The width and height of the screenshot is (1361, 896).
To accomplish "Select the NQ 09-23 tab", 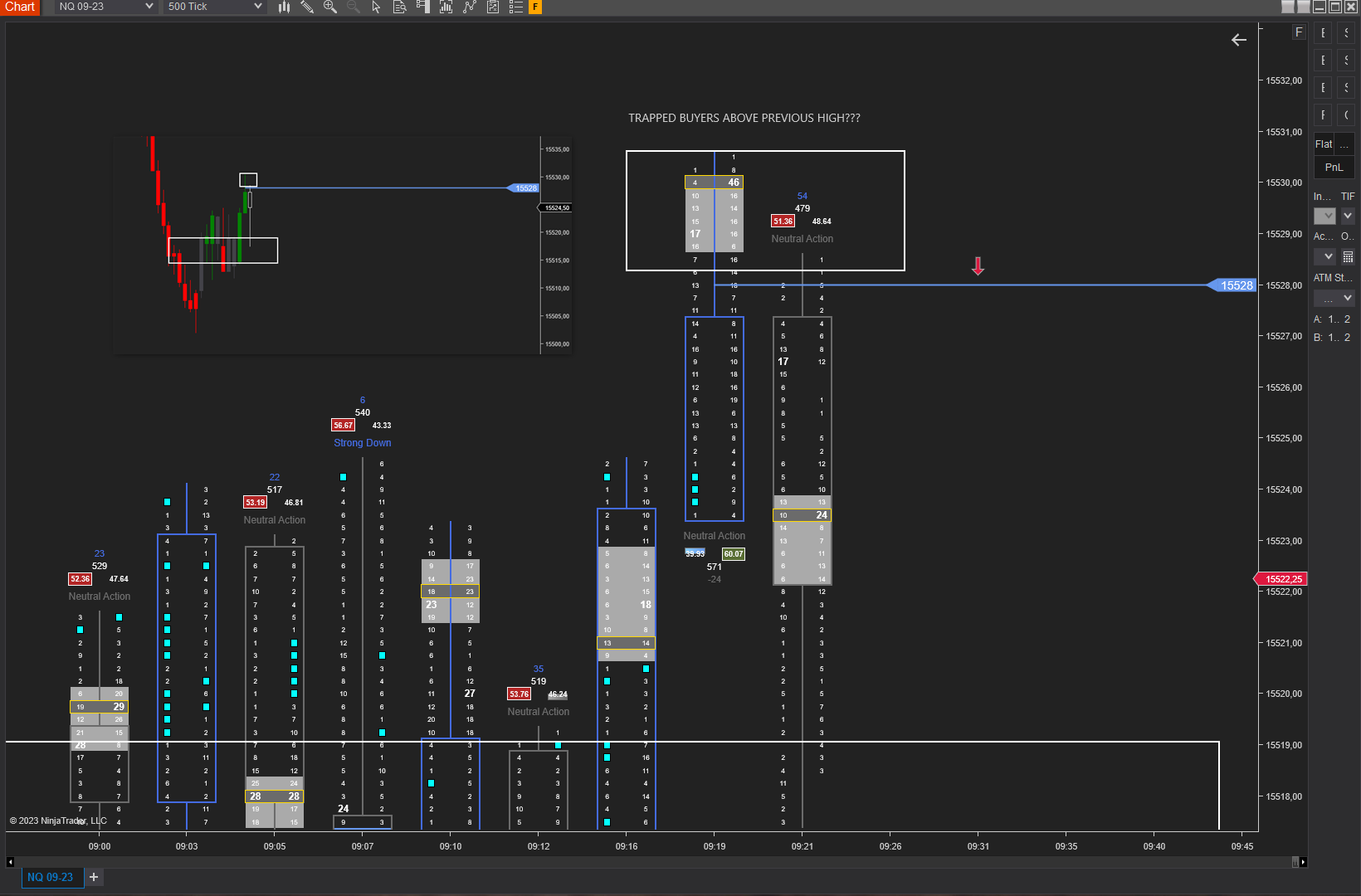I will (51, 877).
